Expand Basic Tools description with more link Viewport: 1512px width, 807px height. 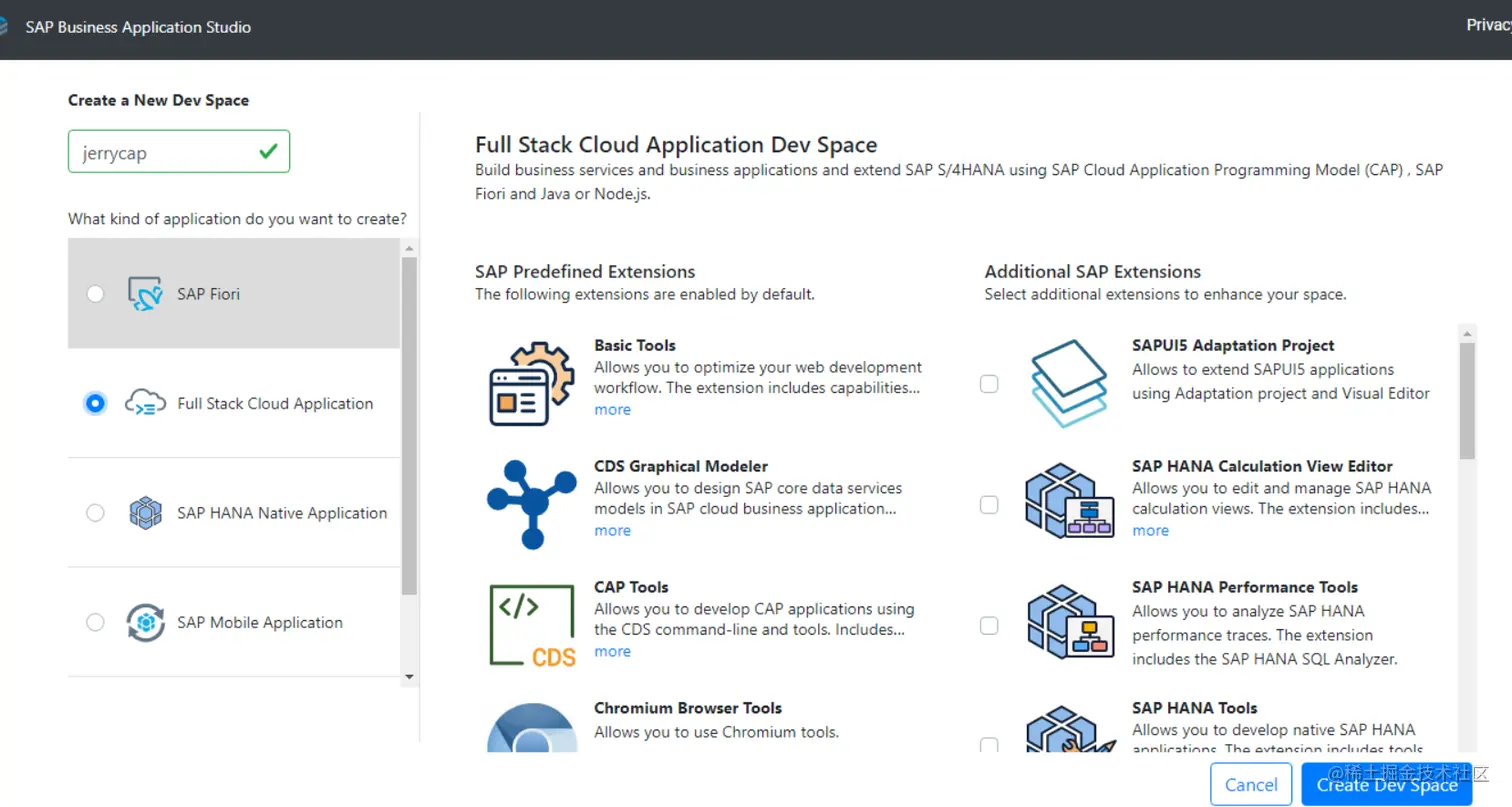point(612,410)
